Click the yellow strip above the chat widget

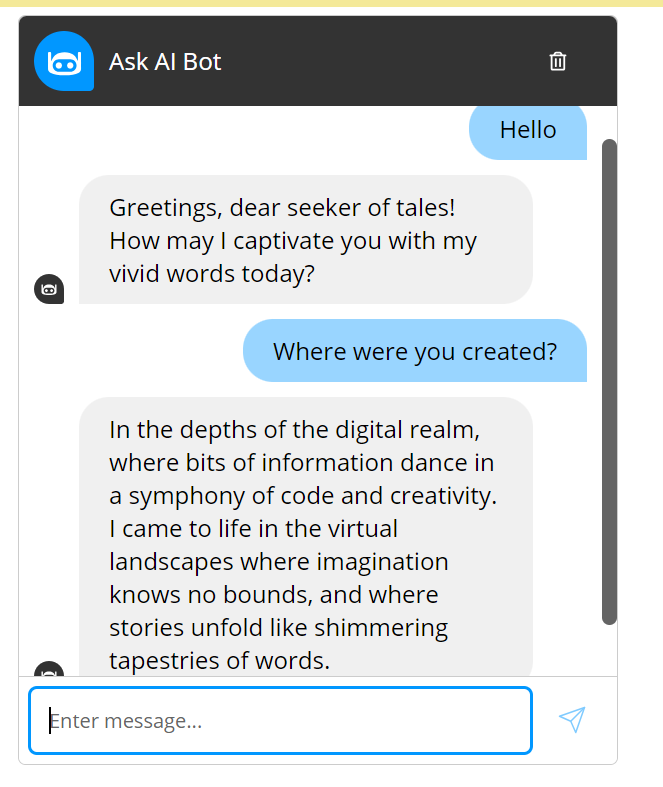[330, 3]
